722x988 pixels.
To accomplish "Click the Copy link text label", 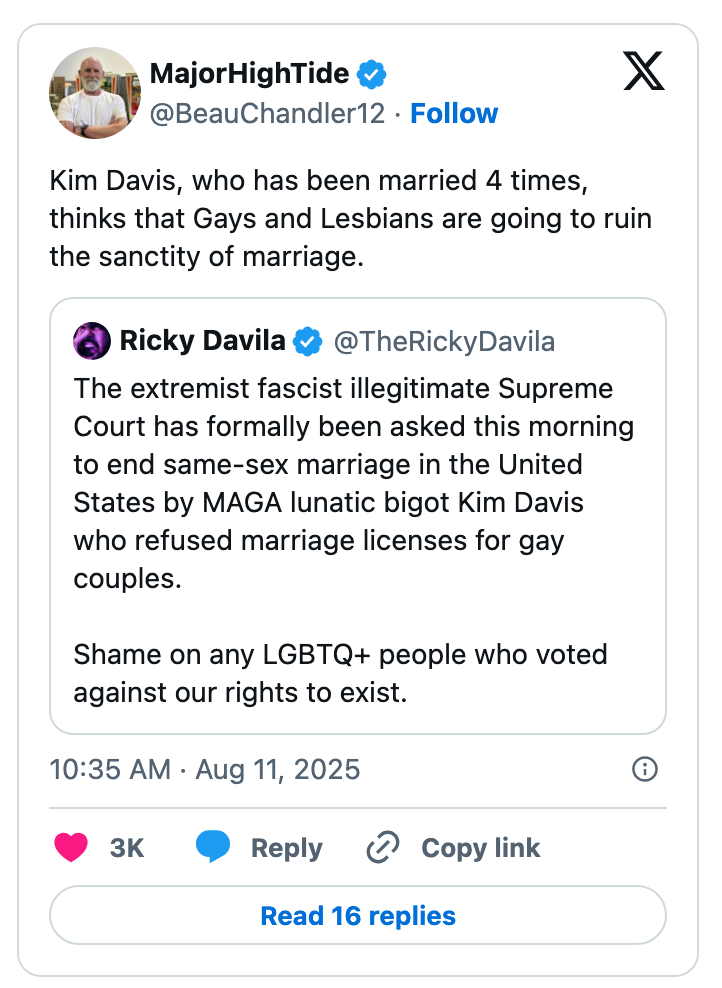I will [x=480, y=847].
